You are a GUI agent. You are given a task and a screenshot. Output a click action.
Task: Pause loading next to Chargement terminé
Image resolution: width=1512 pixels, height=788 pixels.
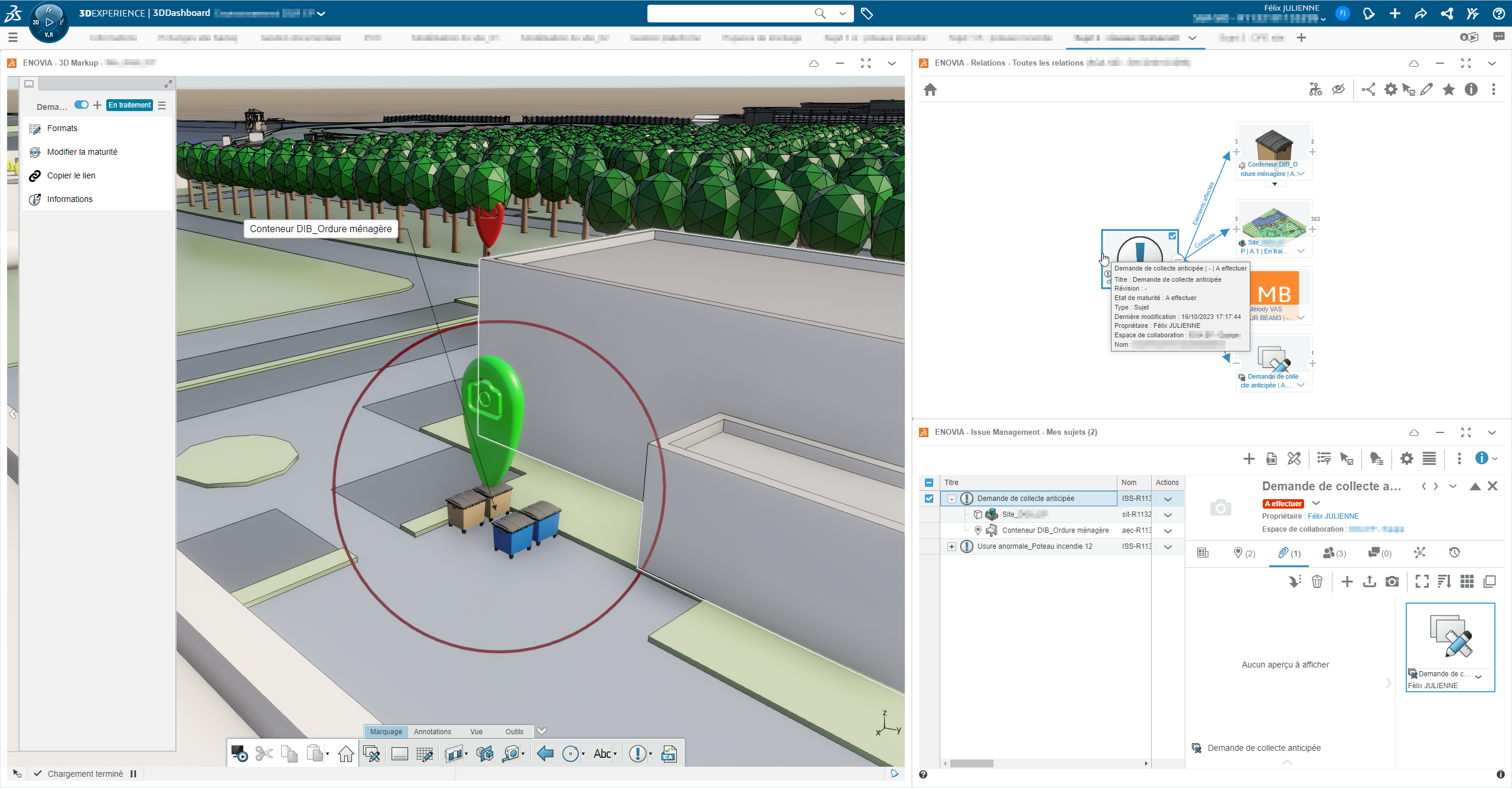133,774
